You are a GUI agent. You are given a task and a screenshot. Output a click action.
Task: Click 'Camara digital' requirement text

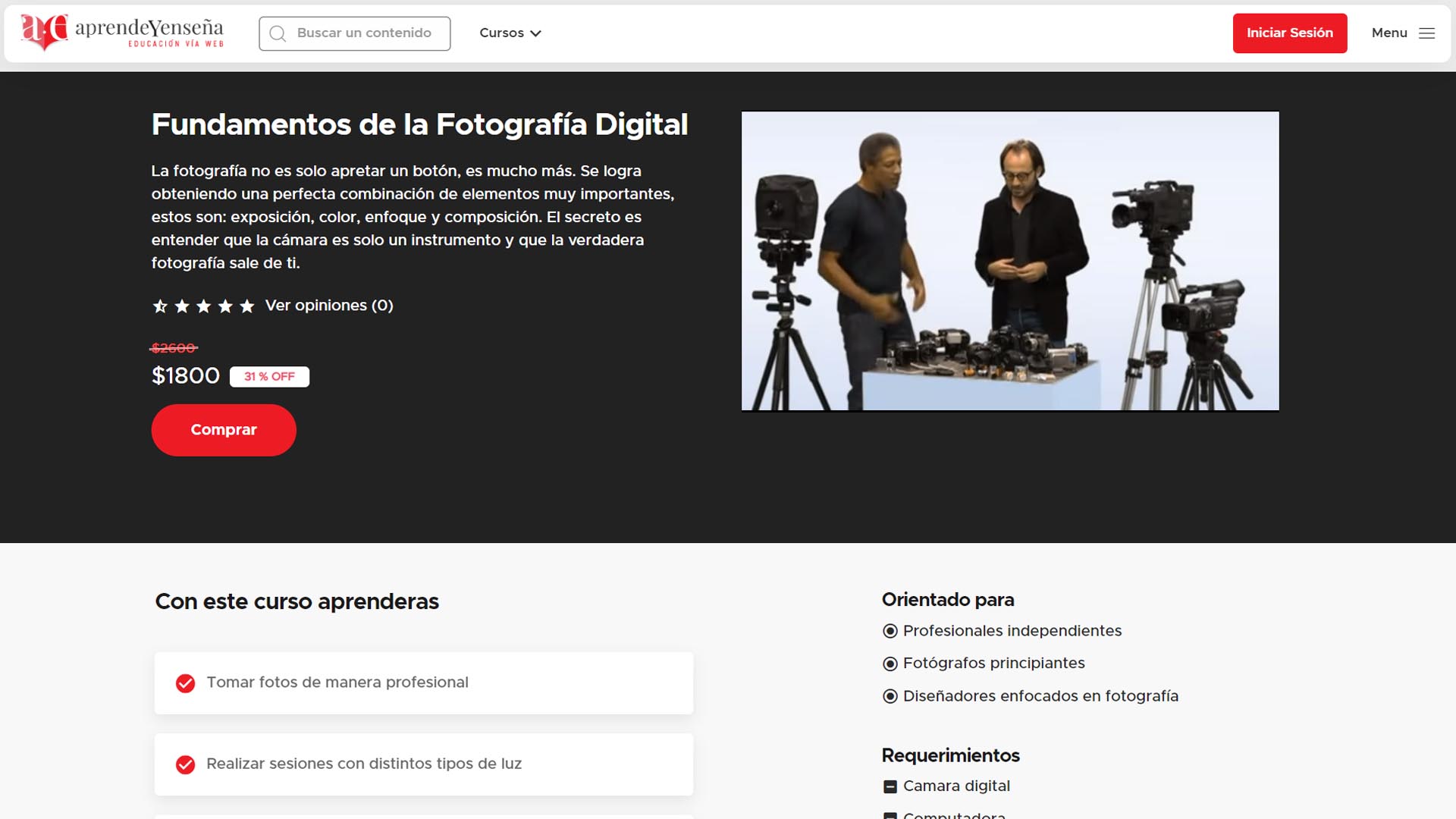[x=957, y=786]
